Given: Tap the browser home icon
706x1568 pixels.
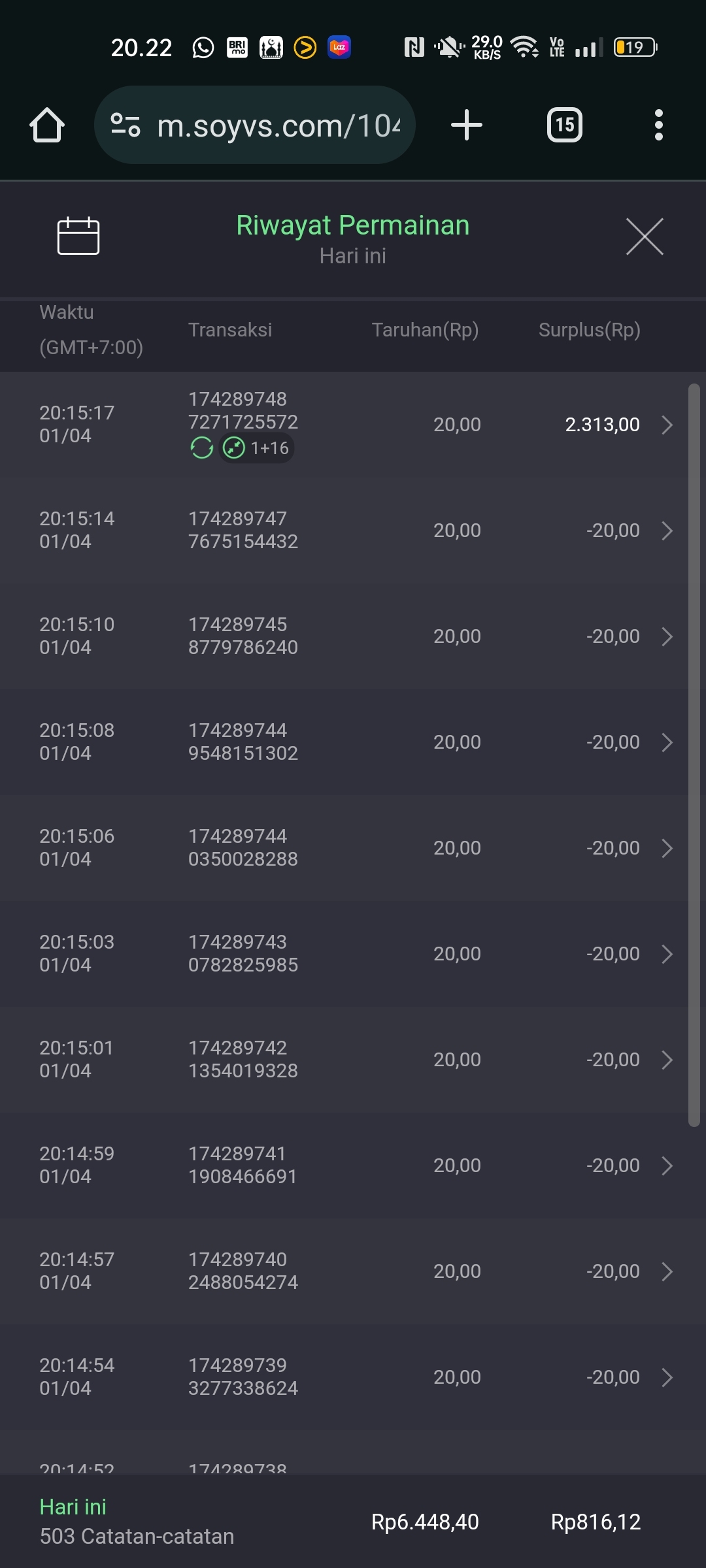Looking at the screenshot, I should (x=47, y=125).
